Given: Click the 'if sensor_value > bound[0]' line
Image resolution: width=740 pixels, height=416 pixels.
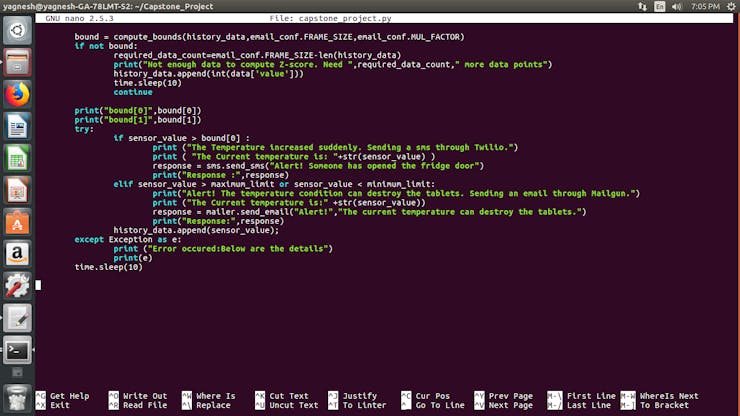Looking at the screenshot, I should pos(182,138).
